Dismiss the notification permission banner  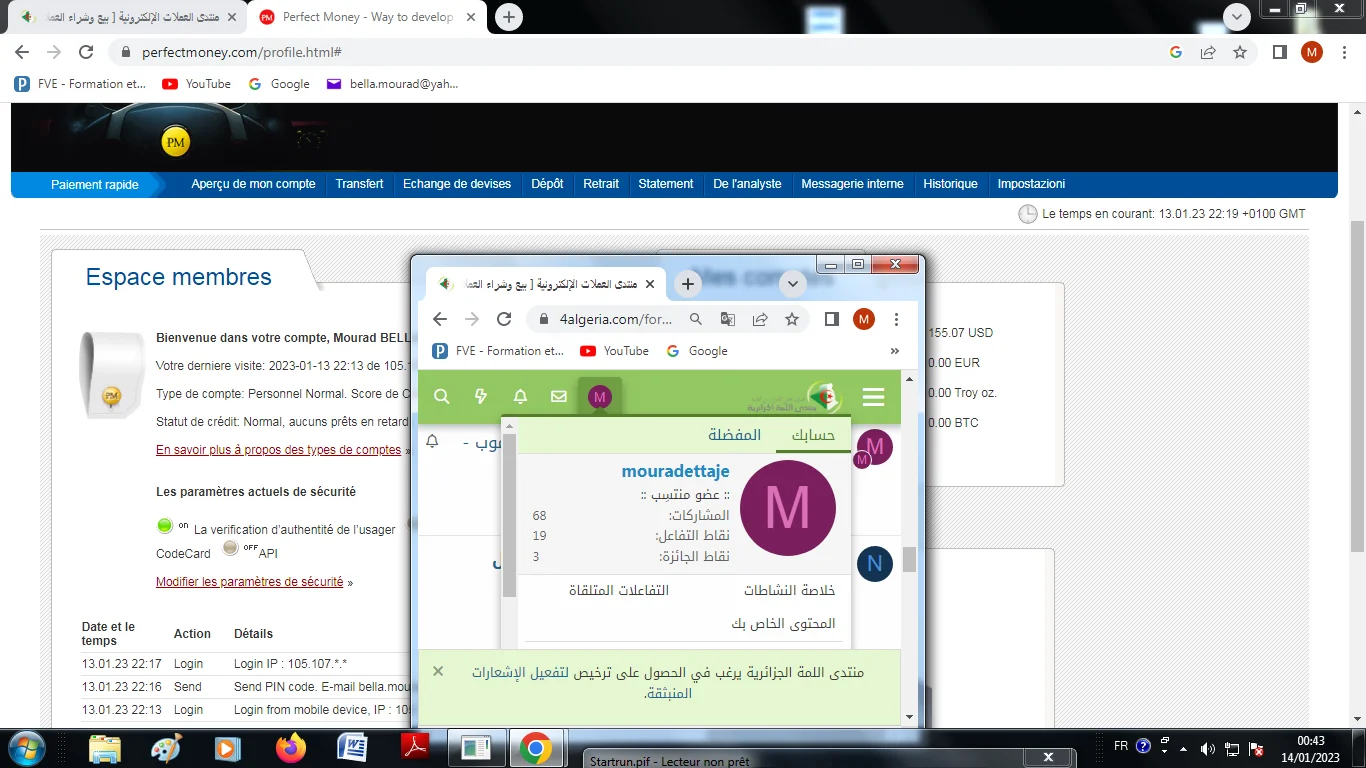pyautogui.click(x=438, y=671)
